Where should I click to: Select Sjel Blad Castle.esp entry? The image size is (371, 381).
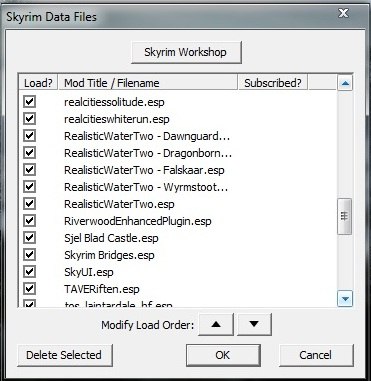111,238
